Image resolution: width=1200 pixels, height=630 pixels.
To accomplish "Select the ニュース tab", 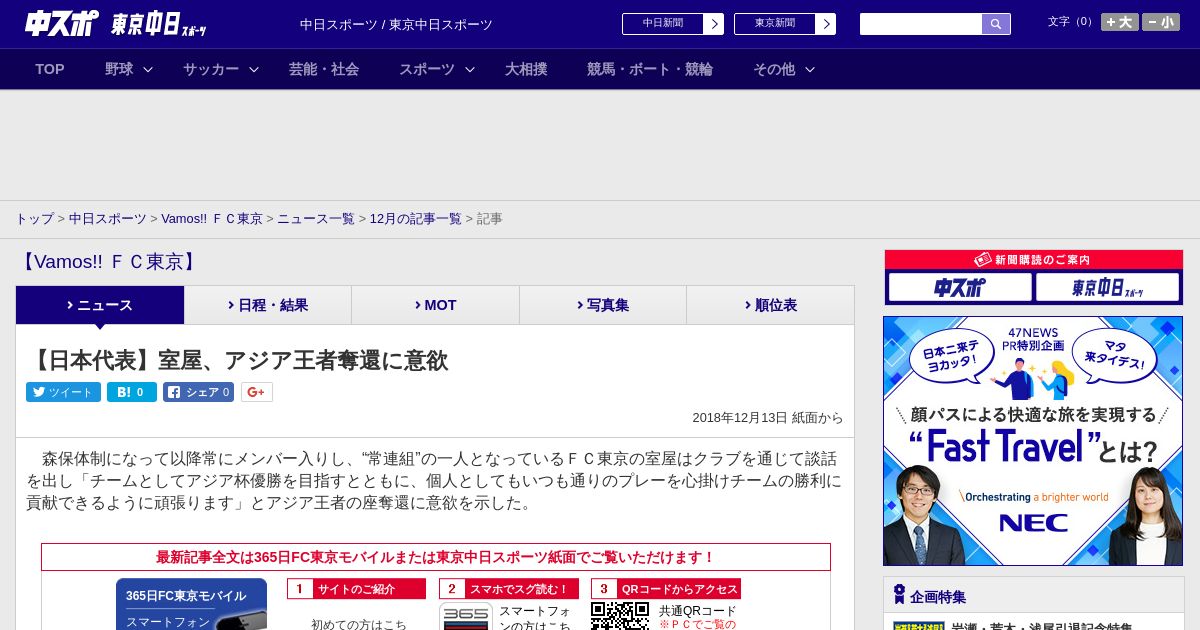I will pyautogui.click(x=100, y=305).
